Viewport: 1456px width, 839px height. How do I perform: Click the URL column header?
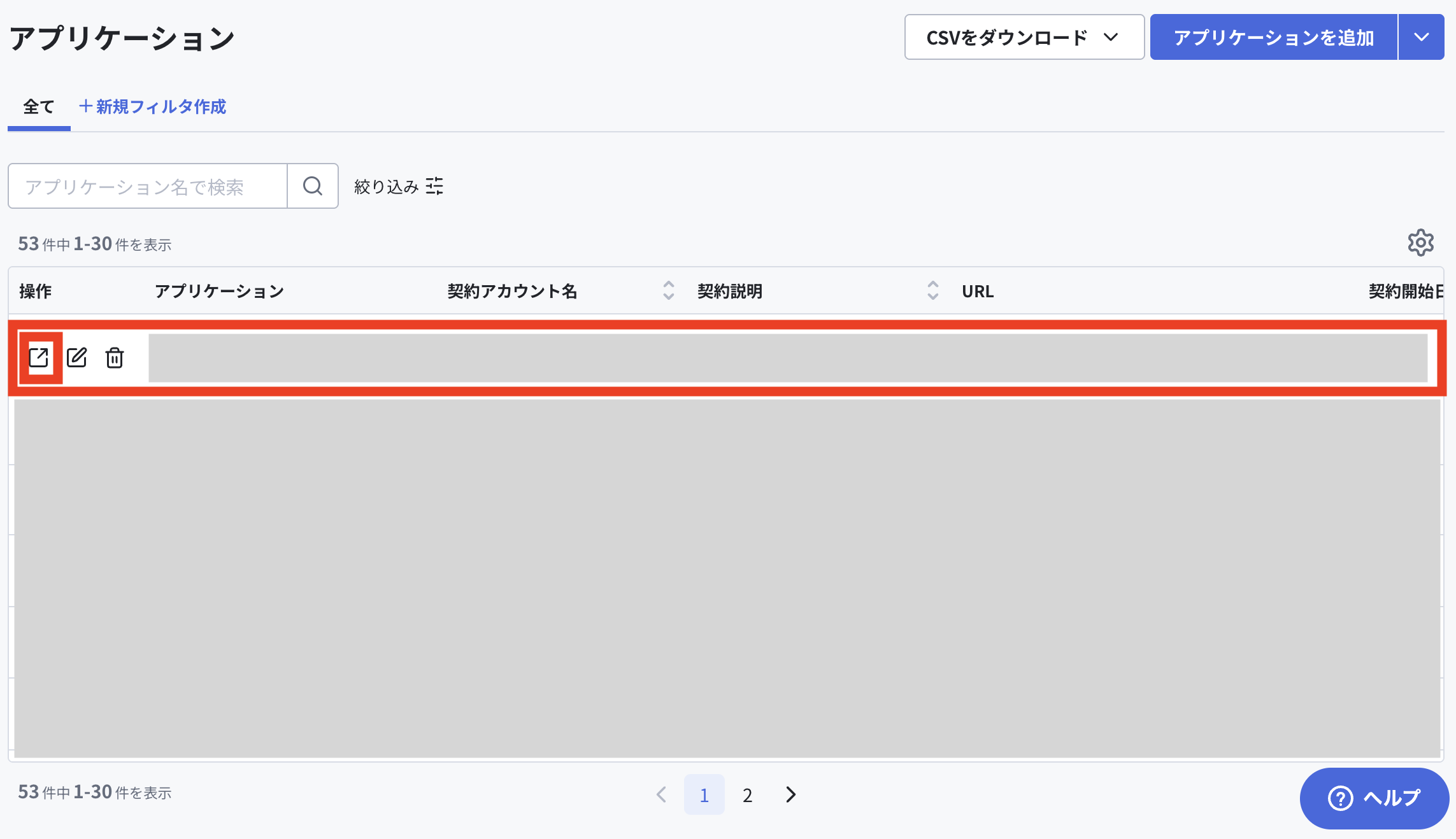pos(978,291)
